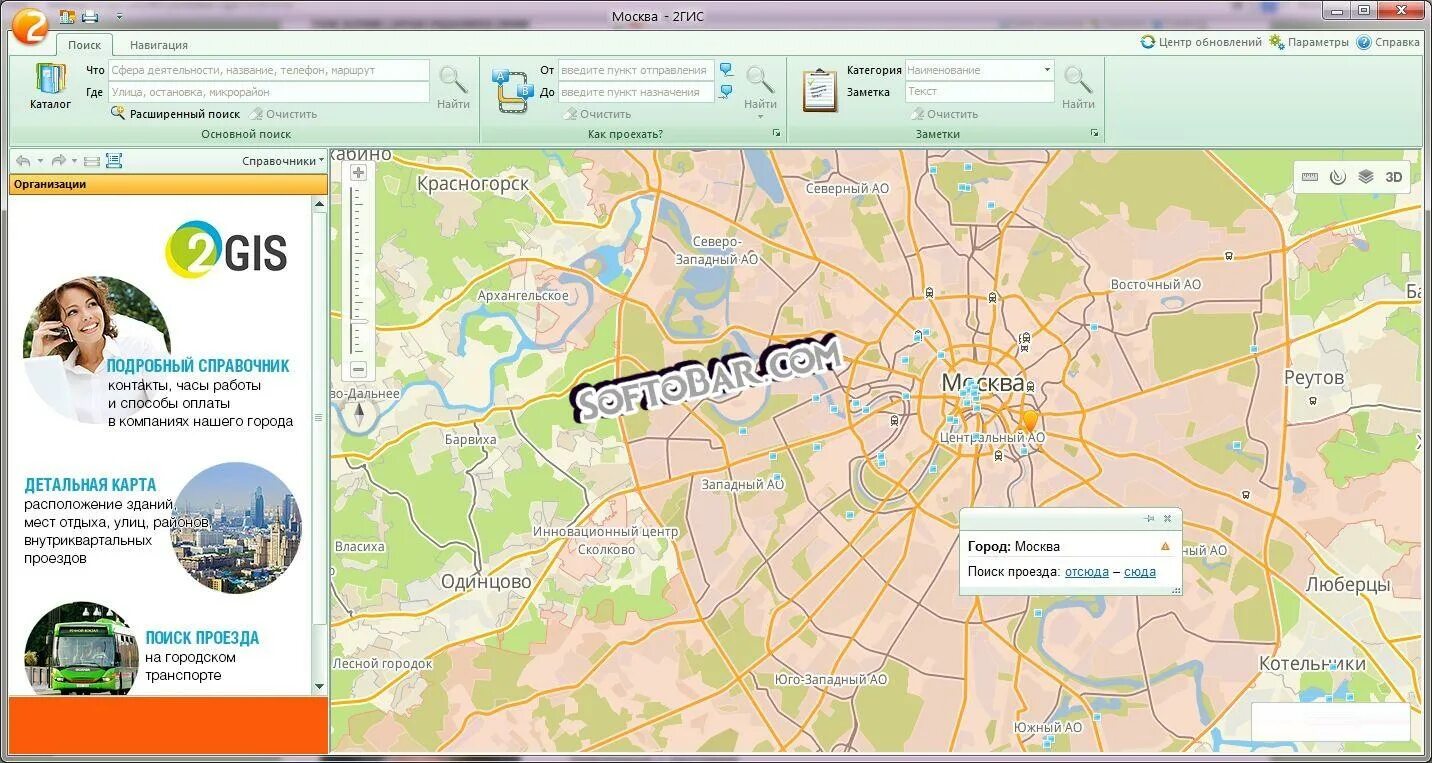Open the map layers icon
1432x763 pixels.
1366,177
